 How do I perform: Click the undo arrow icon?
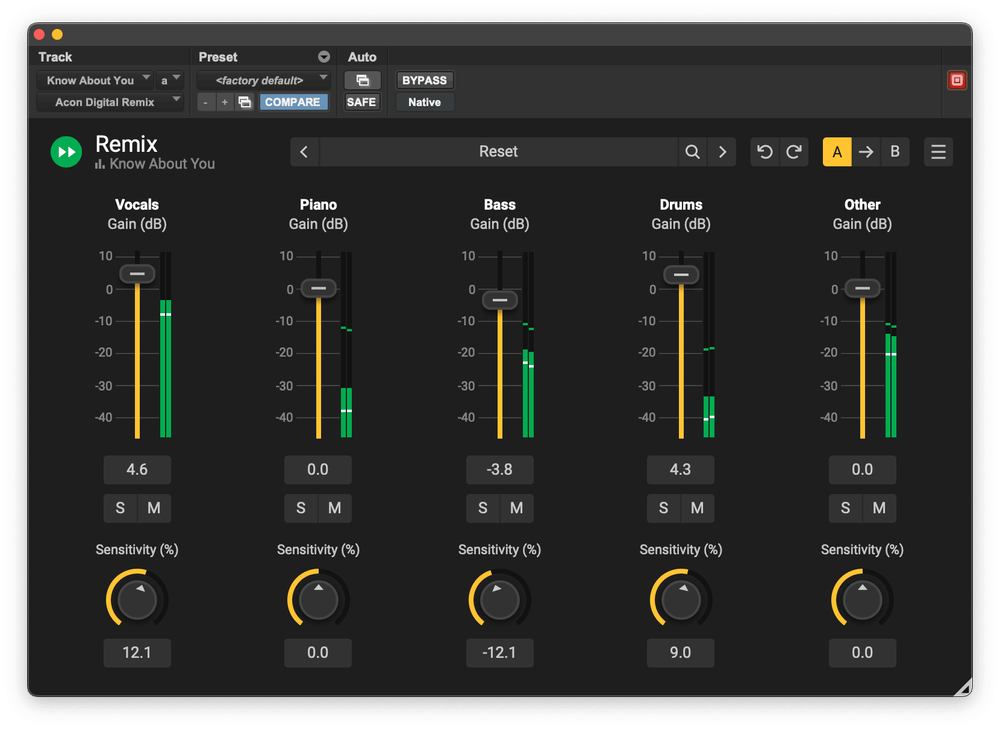click(765, 152)
